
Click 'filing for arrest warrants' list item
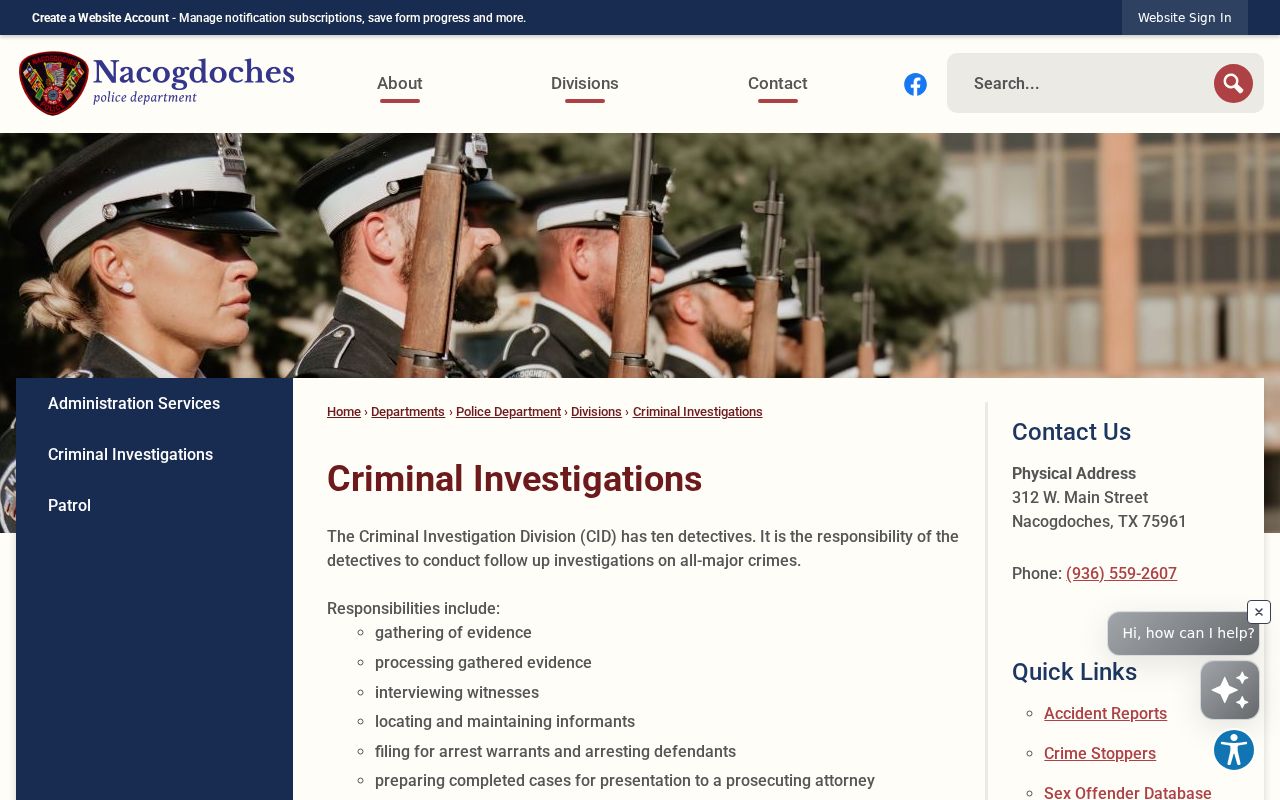tap(555, 751)
